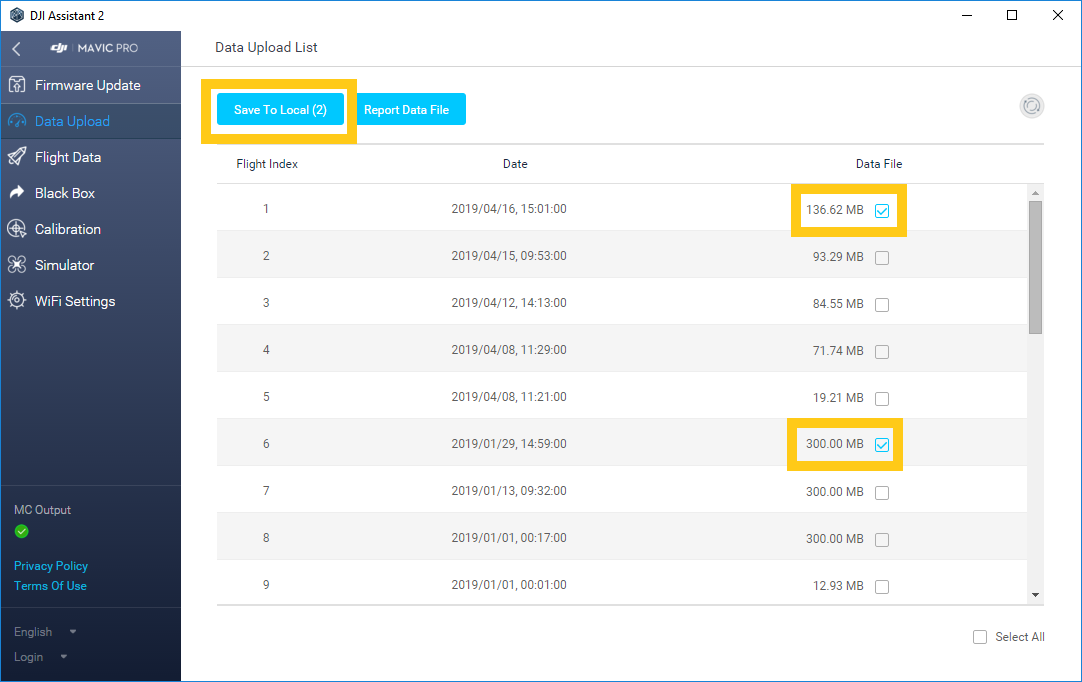This screenshot has width=1082, height=682.
Task: Select the 2019/01/01, 00:01:00 date cell
Action: pyautogui.click(x=509, y=584)
